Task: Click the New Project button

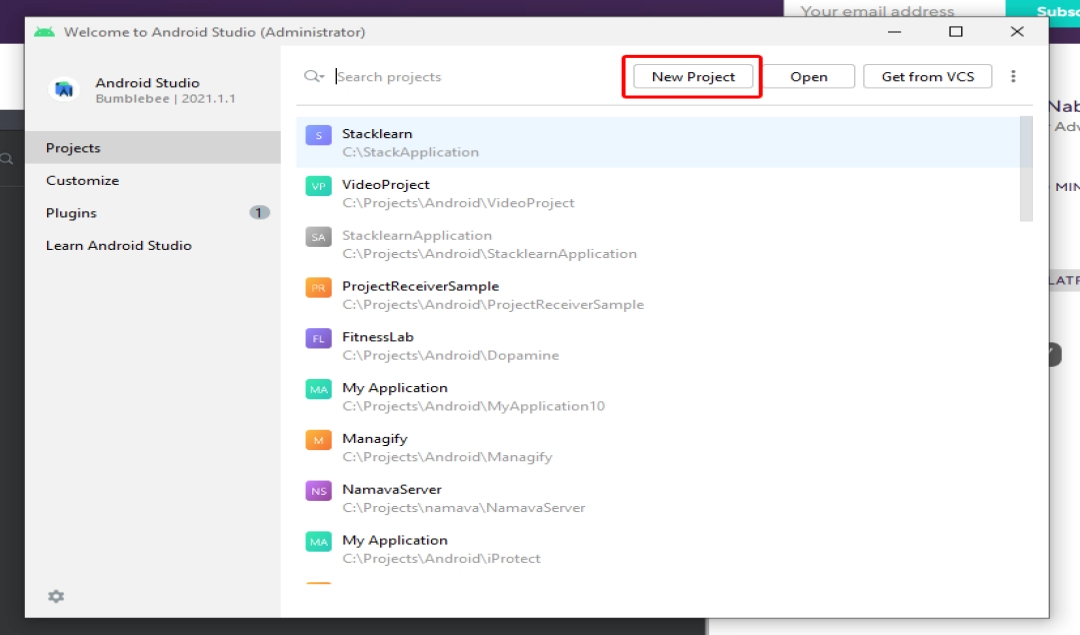Action: click(x=693, y=76)
